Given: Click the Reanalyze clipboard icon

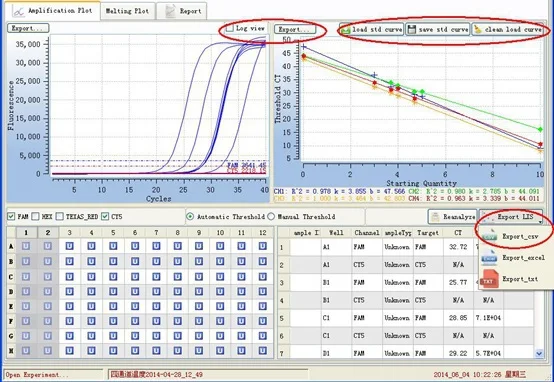Looking at the screenshot, I should [x=436, y=217].
